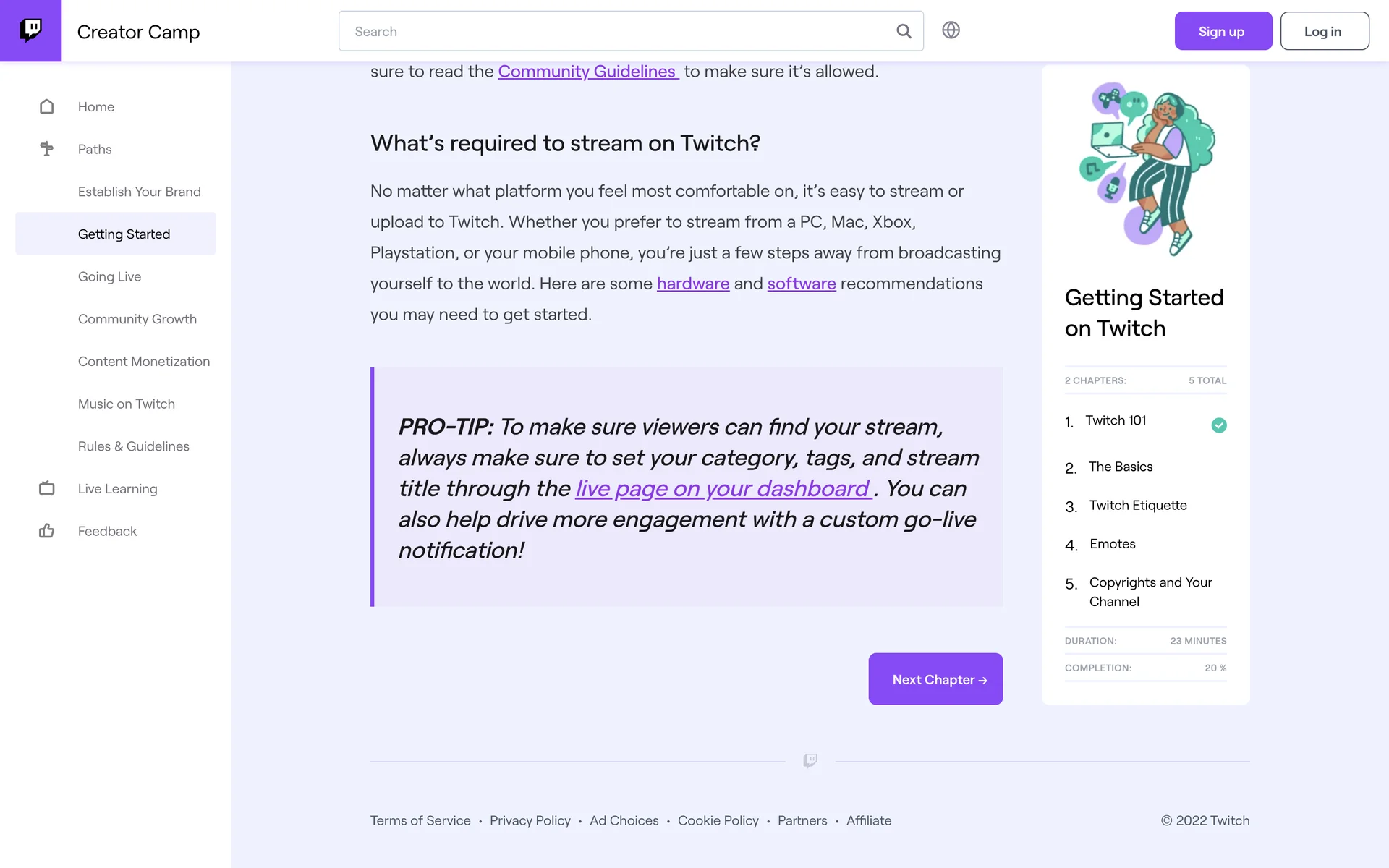Click the Paths signpost icon
This screenshot has height=868, width=1389.
coord(47,149)
